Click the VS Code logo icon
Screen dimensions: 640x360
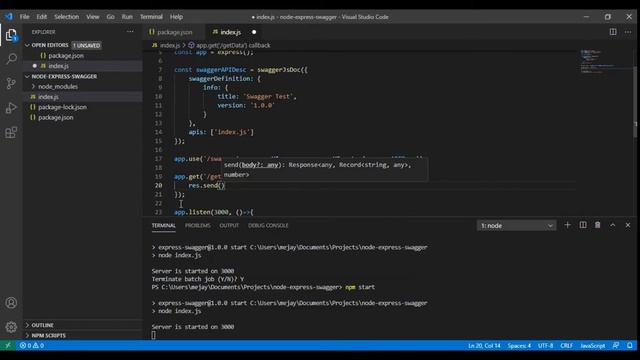point(9,17)
